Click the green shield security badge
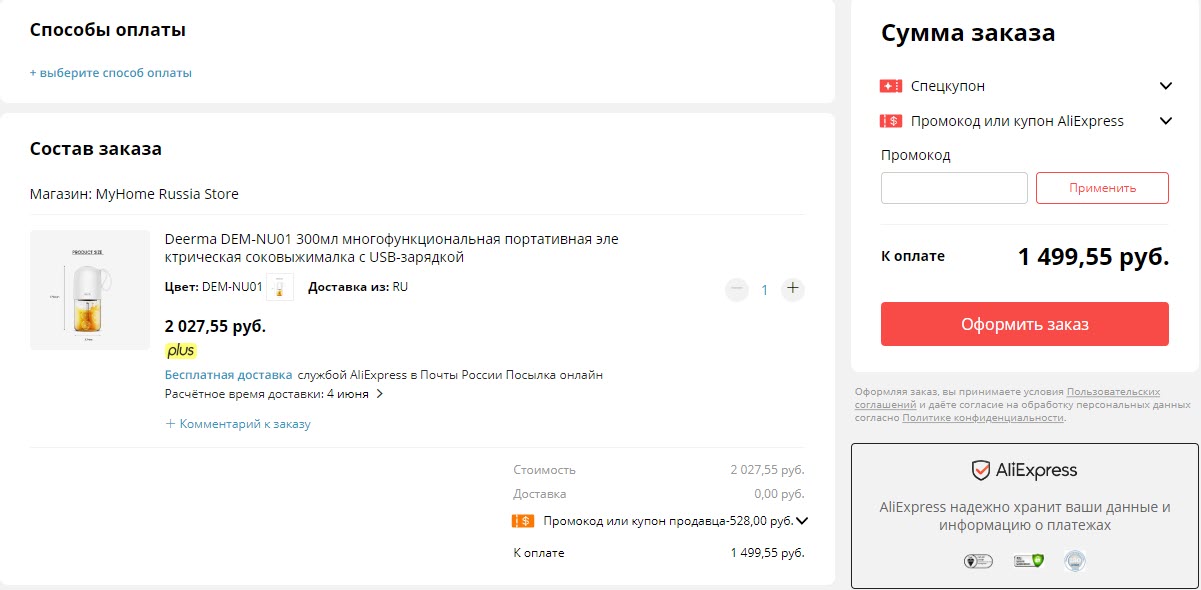The height and width of the screenshot is (590, 1201). [x=1028, y=561]
